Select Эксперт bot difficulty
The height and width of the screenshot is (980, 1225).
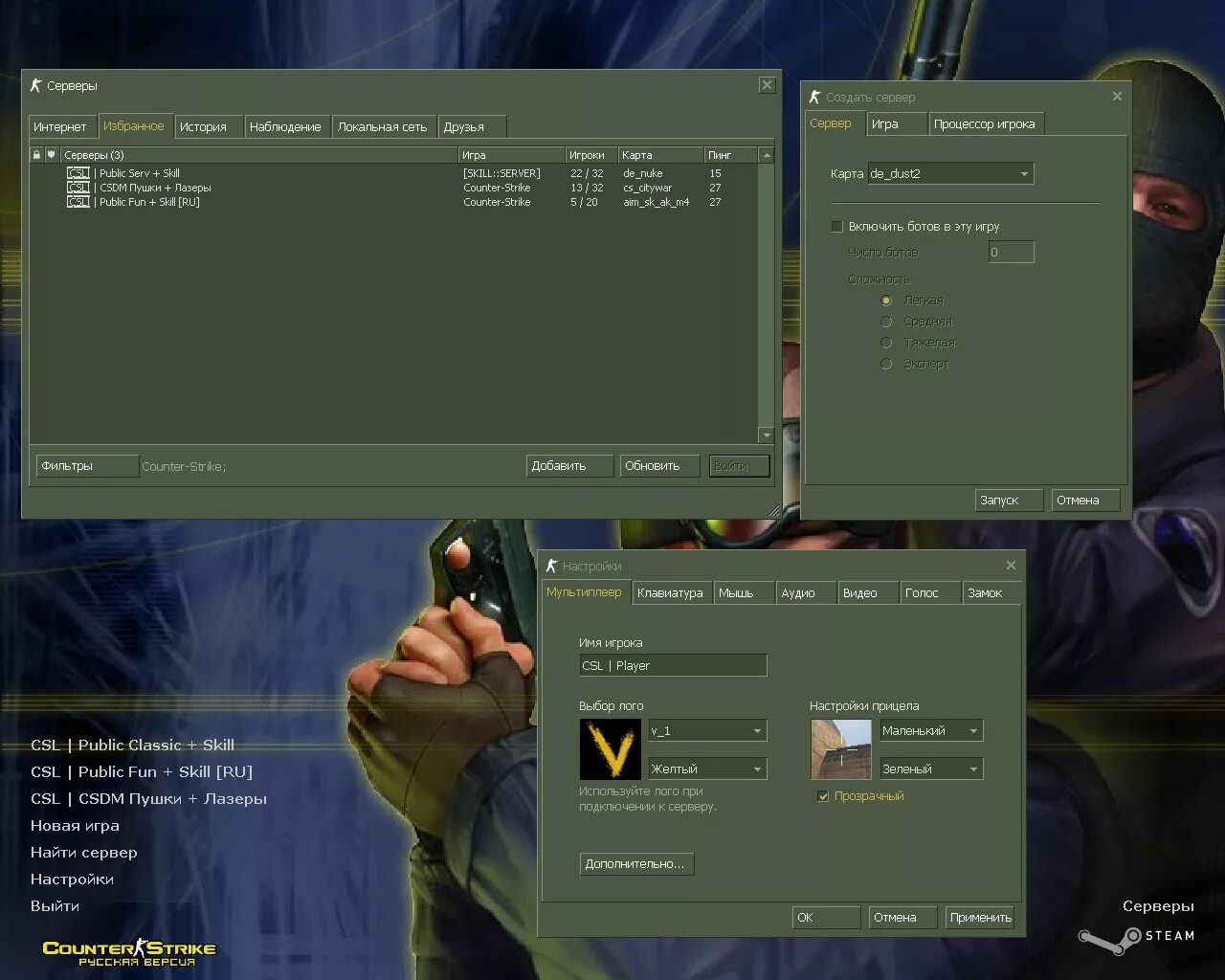[886, 364]
